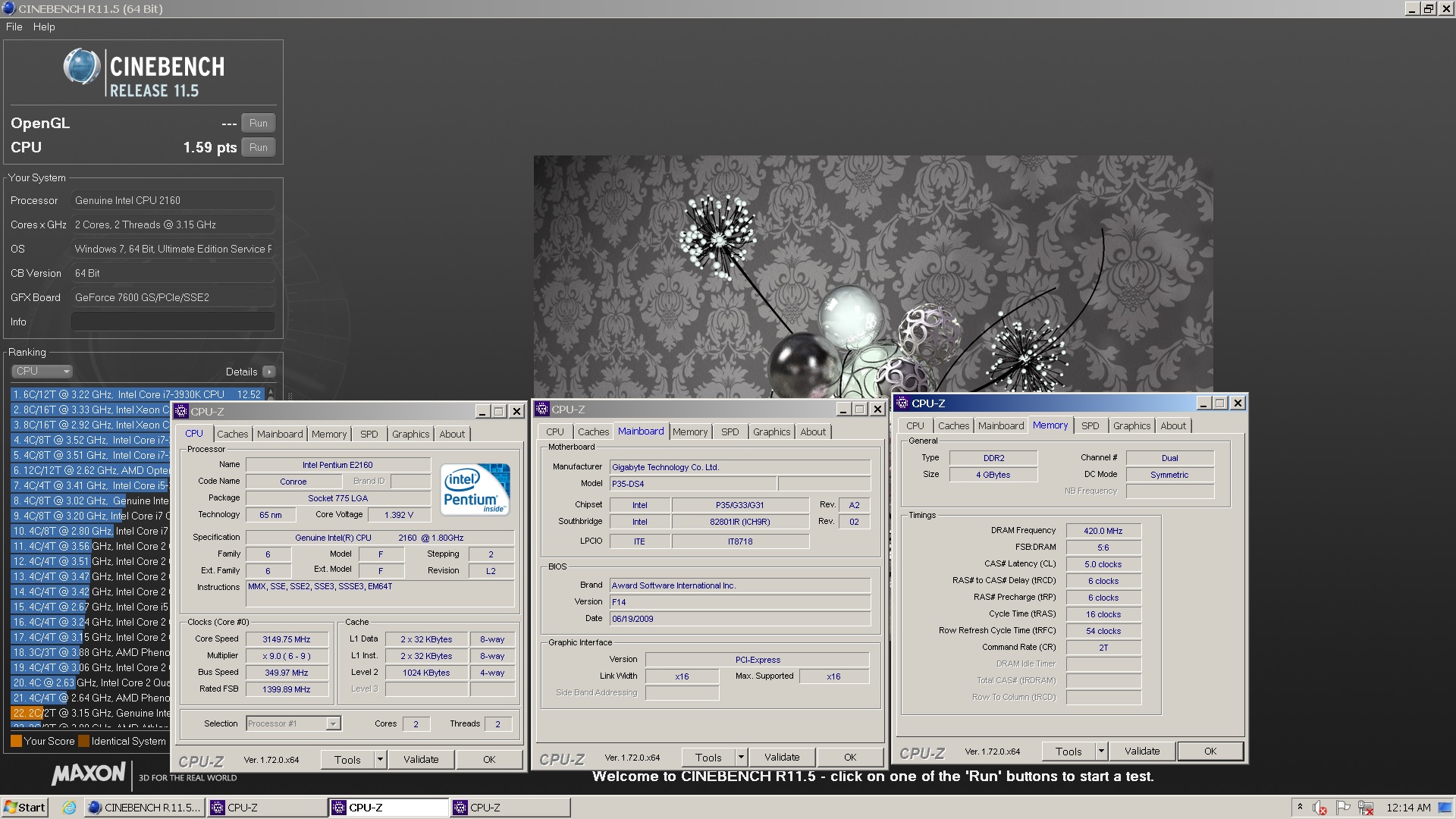Open the File menu in Cinebench
This screenshot has height=819, width=1456.
14,27
